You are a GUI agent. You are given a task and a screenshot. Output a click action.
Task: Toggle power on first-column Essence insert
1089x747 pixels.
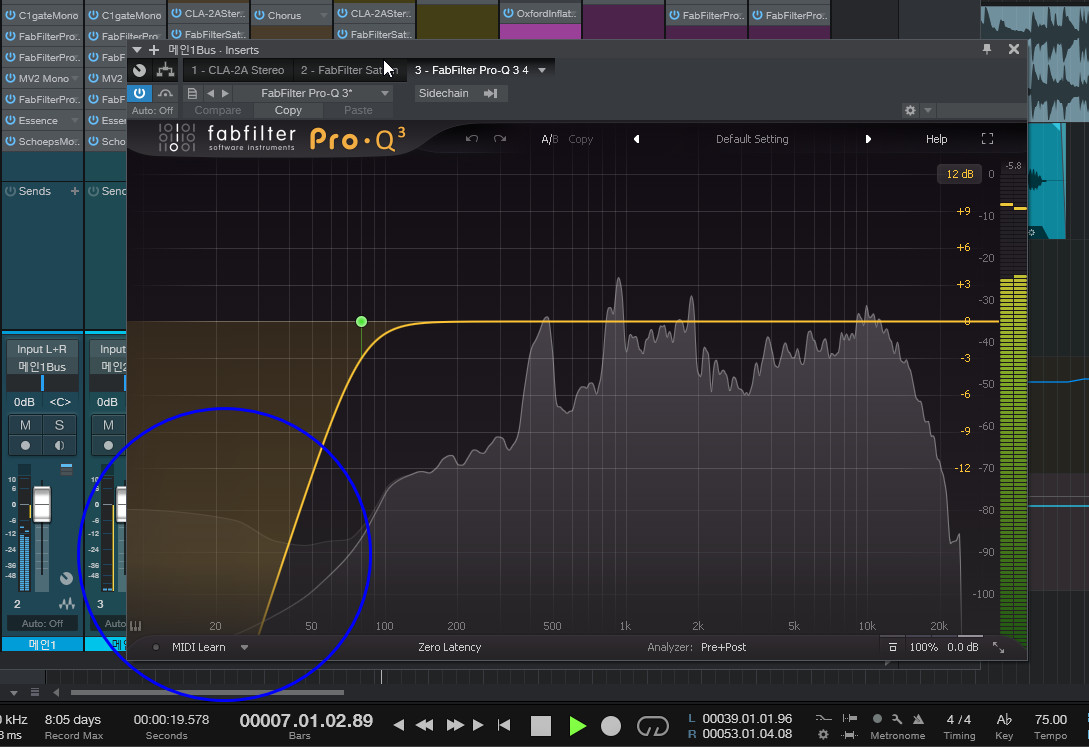(10, 120)
